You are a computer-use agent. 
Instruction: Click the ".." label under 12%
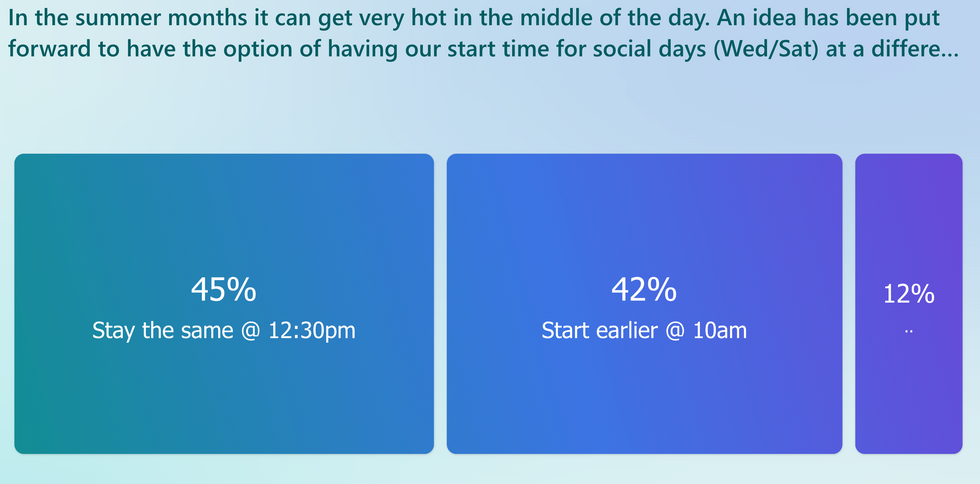click(908, 332)
